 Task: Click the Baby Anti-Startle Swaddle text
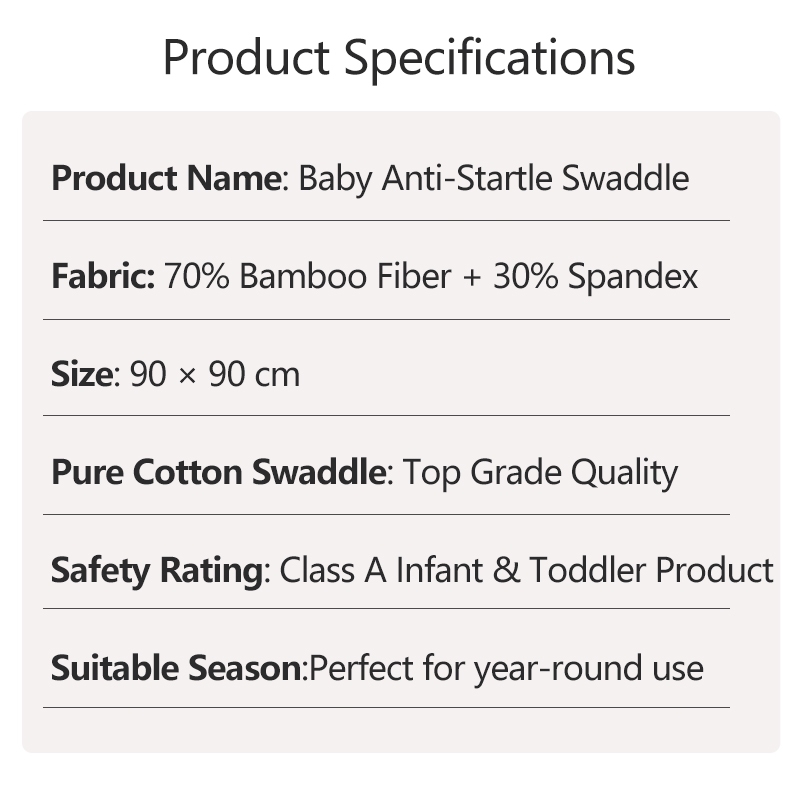(493, 179)
